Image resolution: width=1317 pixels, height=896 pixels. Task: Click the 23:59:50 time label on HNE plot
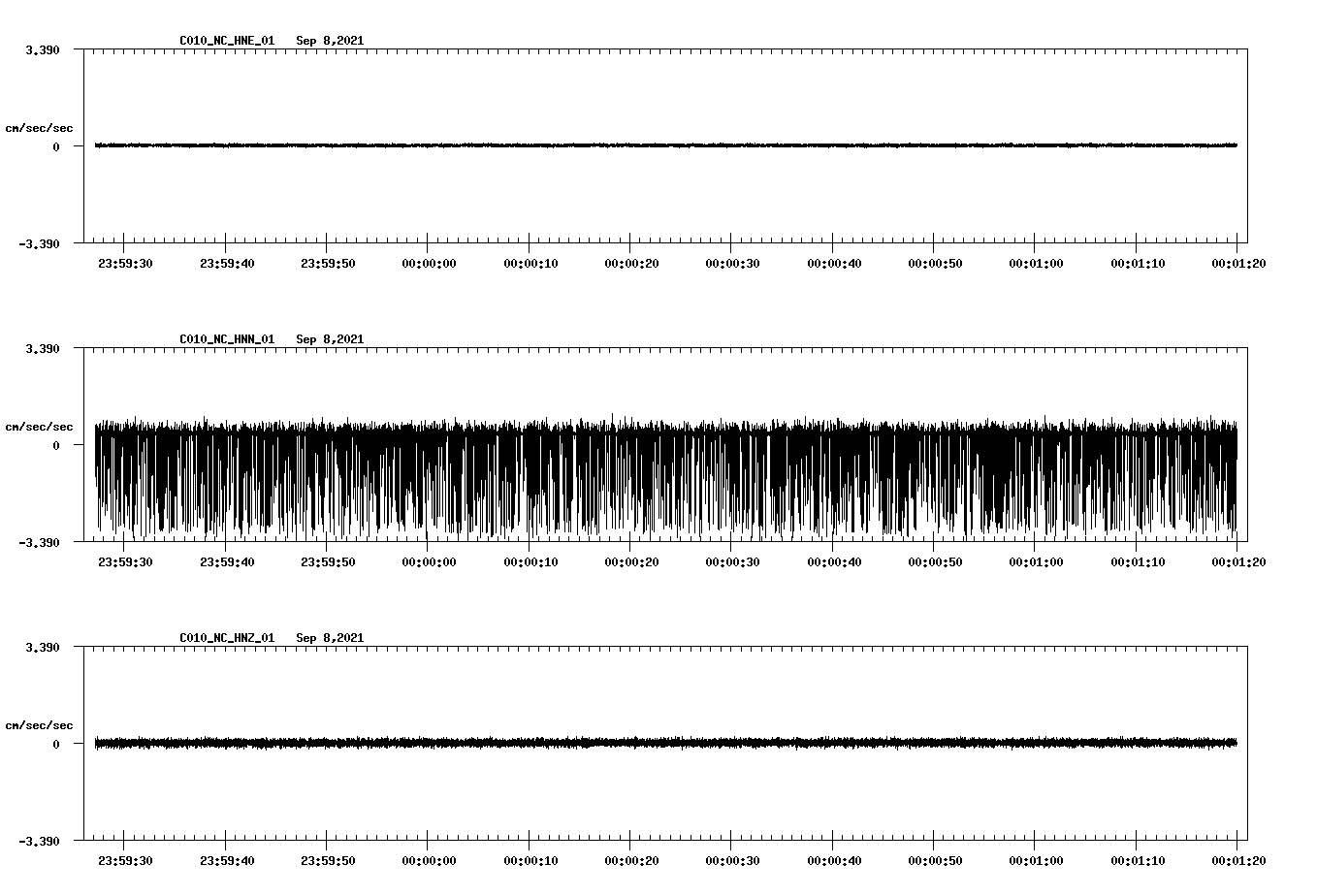328,263
